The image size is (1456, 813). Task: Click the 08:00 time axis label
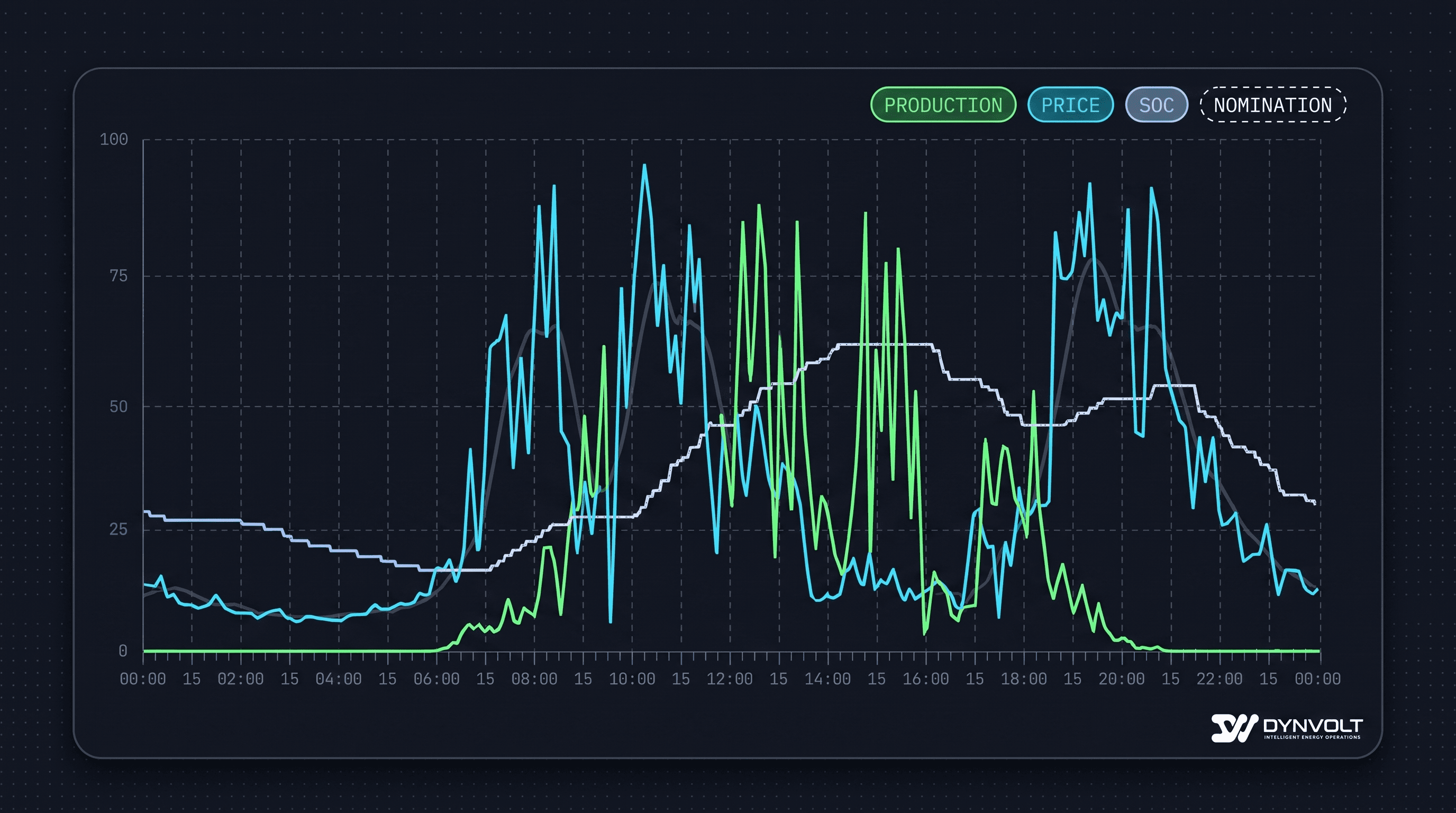[534, 679]
